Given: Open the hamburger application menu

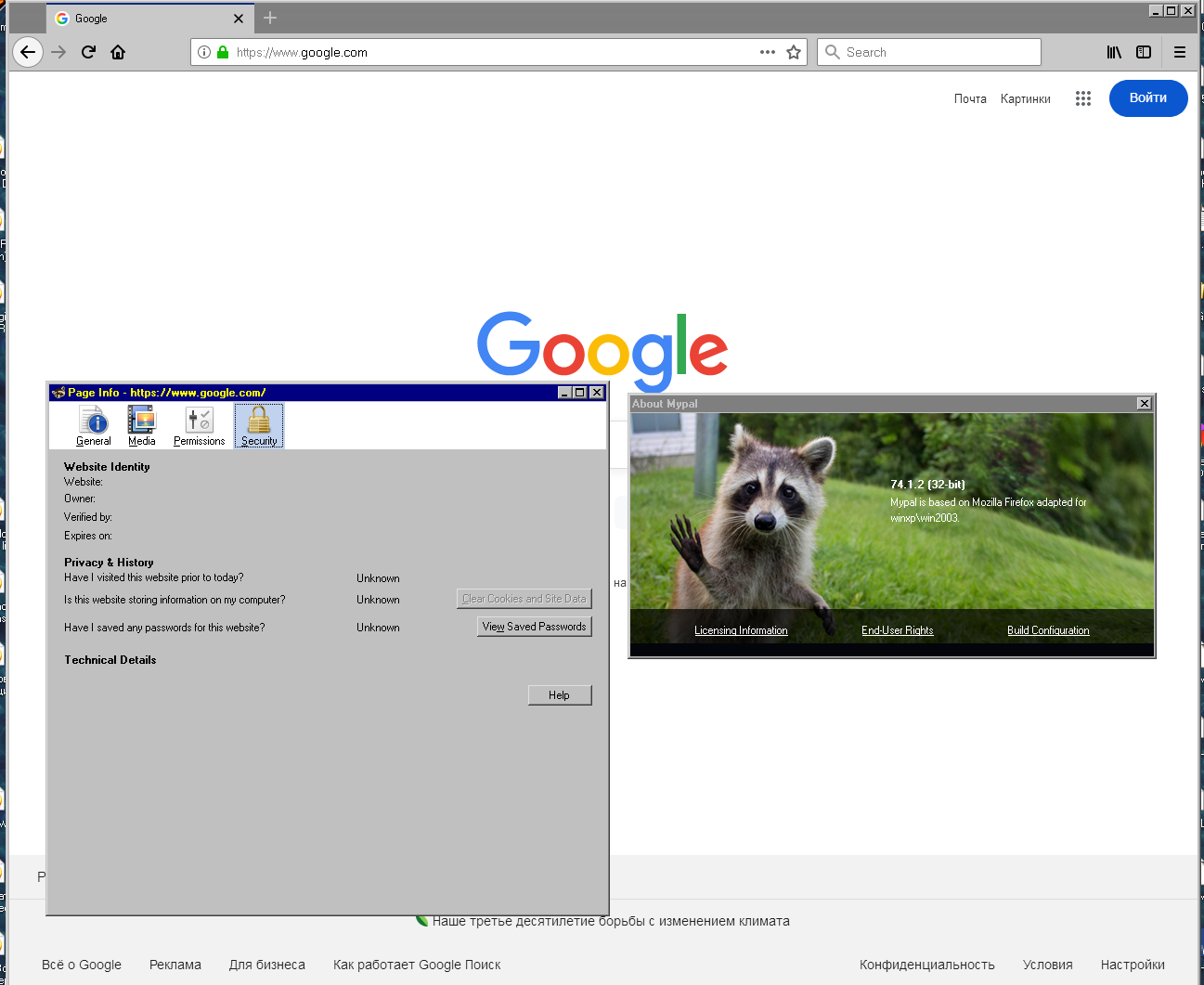Looking at the screenshot, I should pyautogui.click(x=1180, y=52).
